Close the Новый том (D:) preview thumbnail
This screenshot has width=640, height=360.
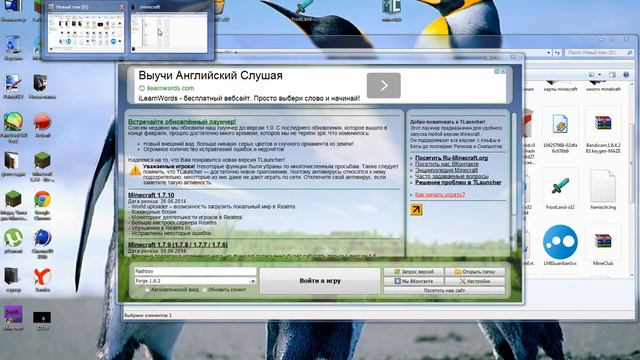point(121,7)
